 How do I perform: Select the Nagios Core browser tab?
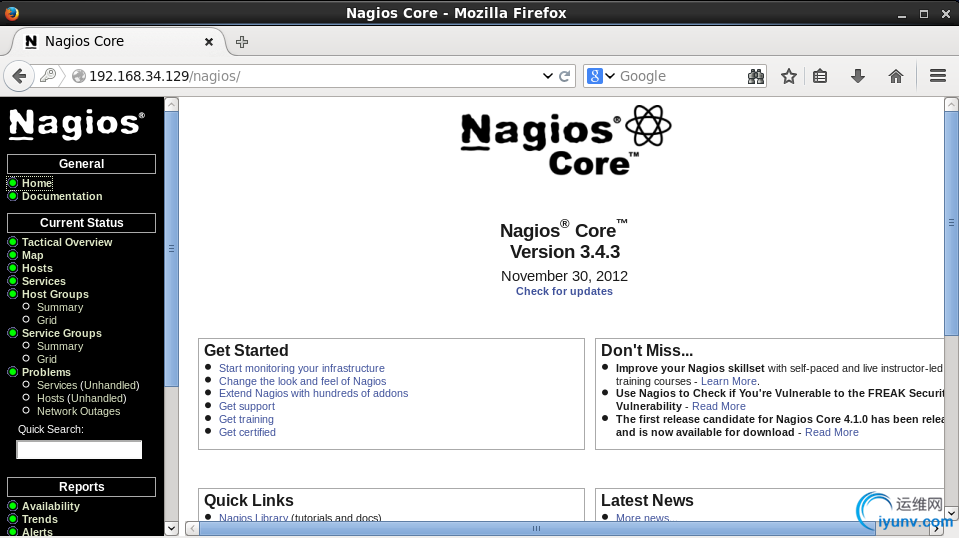[x=110, y=42]
